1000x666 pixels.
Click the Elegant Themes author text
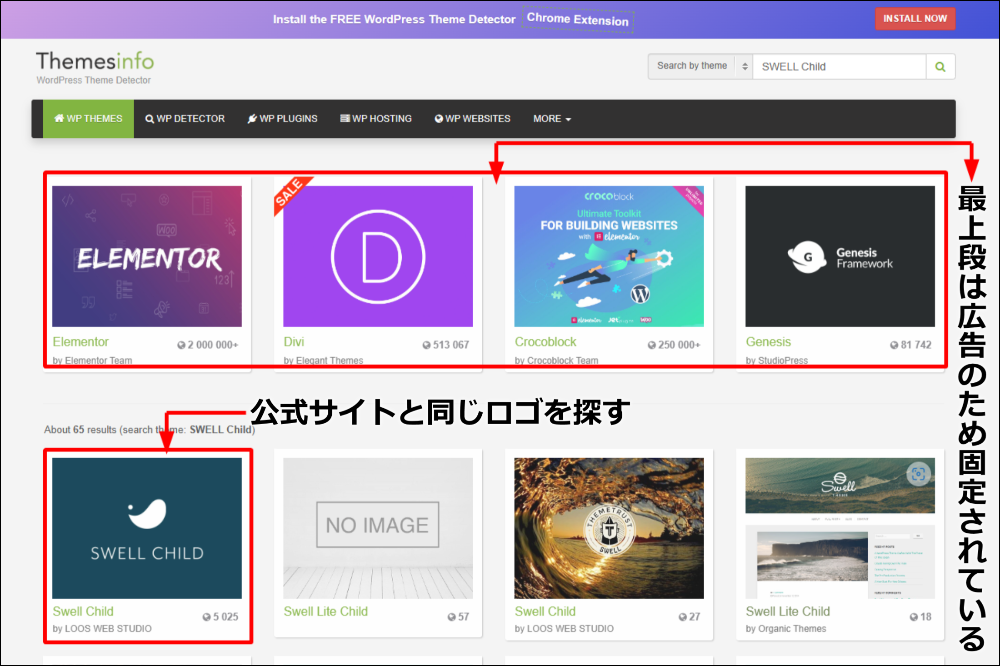tap(330, 360)
